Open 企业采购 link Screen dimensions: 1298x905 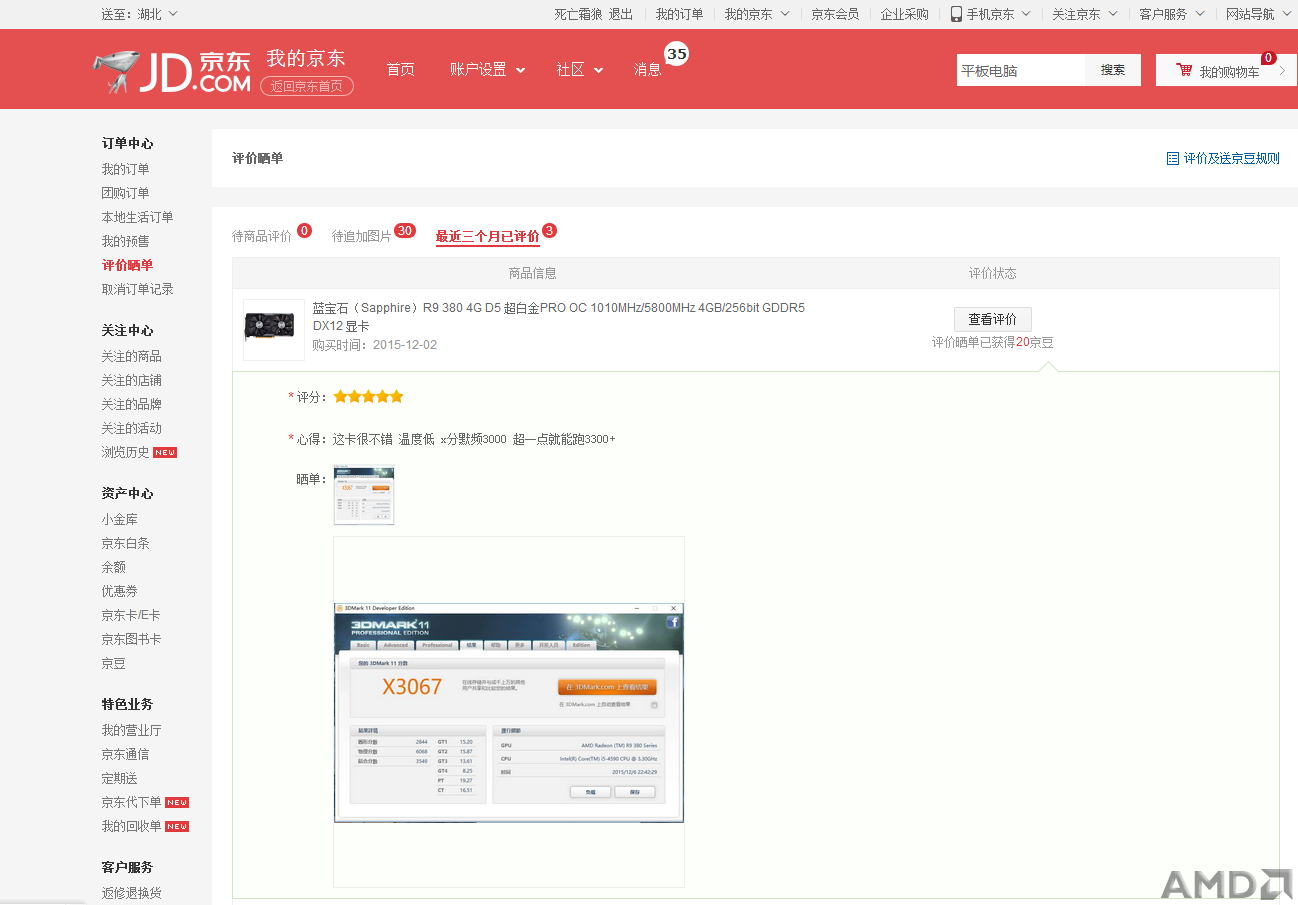pyautogui.click(x=905, y=14)
